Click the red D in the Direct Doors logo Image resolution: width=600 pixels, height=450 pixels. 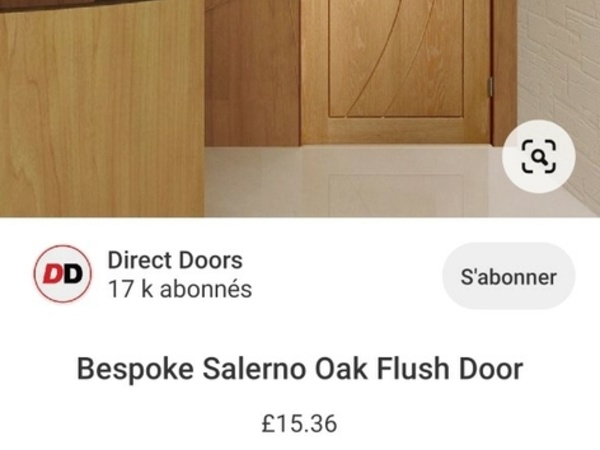coord(51,274)
